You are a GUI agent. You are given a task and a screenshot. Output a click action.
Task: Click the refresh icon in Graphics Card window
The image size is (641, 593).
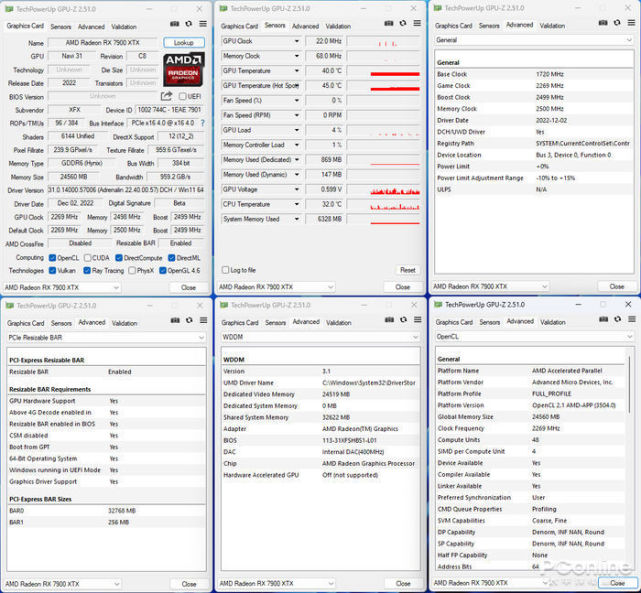pos(187,25)
